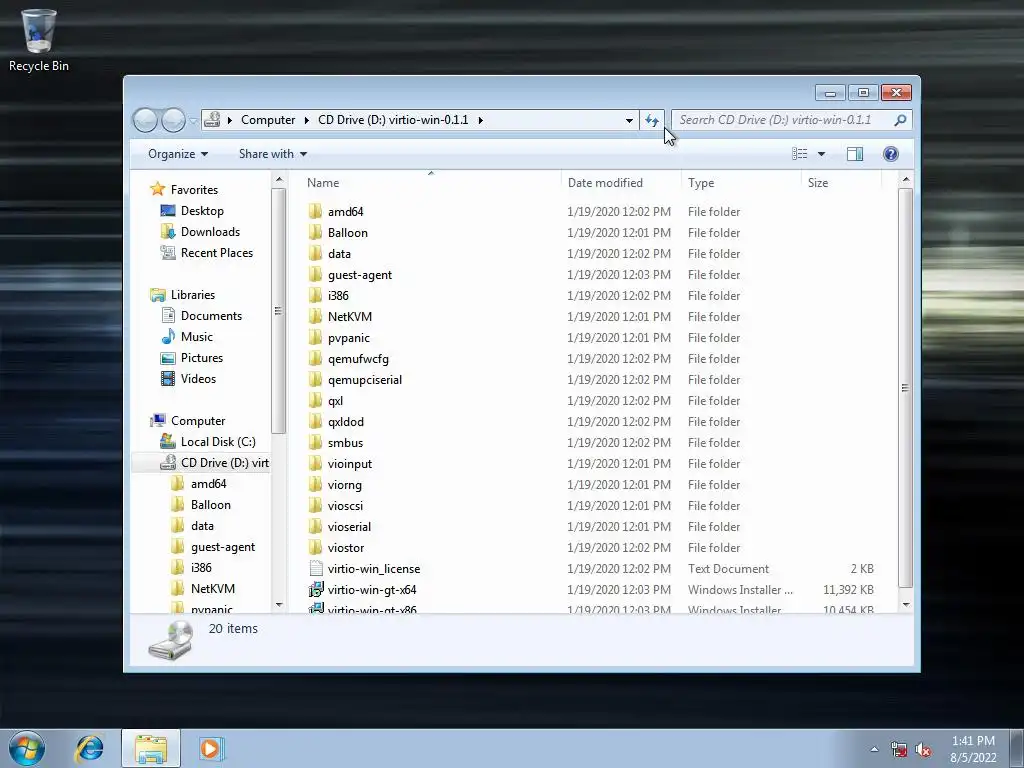Open Pictures library

(x=201, y=357)
